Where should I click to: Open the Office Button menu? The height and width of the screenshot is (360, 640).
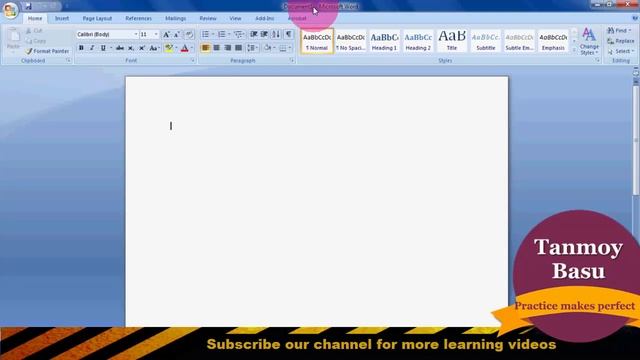click(10, 10)
